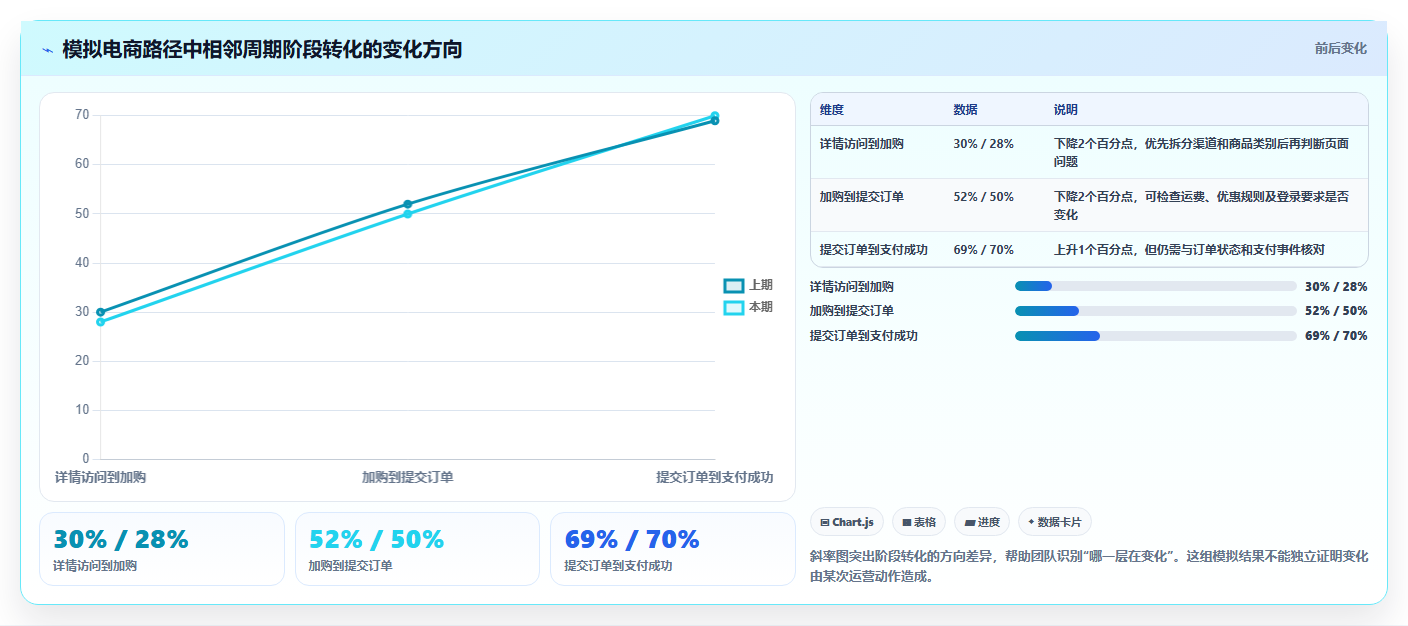The image size is (1408, 626).
Task: Open the 52% / 50% KPI card
Action: 417,549
